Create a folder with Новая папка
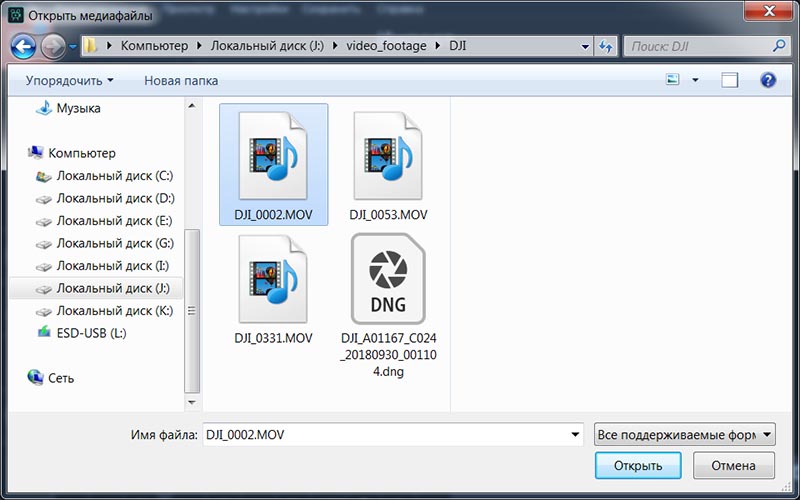Screen dimensions: 800x500 click(181, 81)
